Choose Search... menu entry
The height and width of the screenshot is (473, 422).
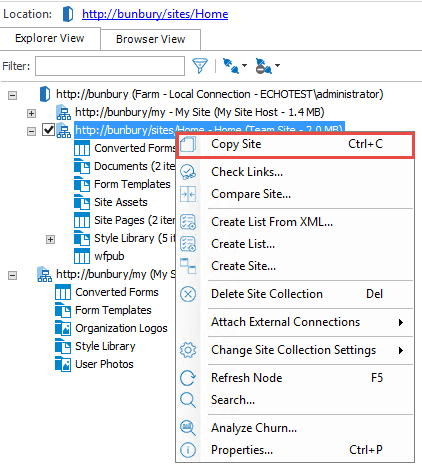point(295,400)
